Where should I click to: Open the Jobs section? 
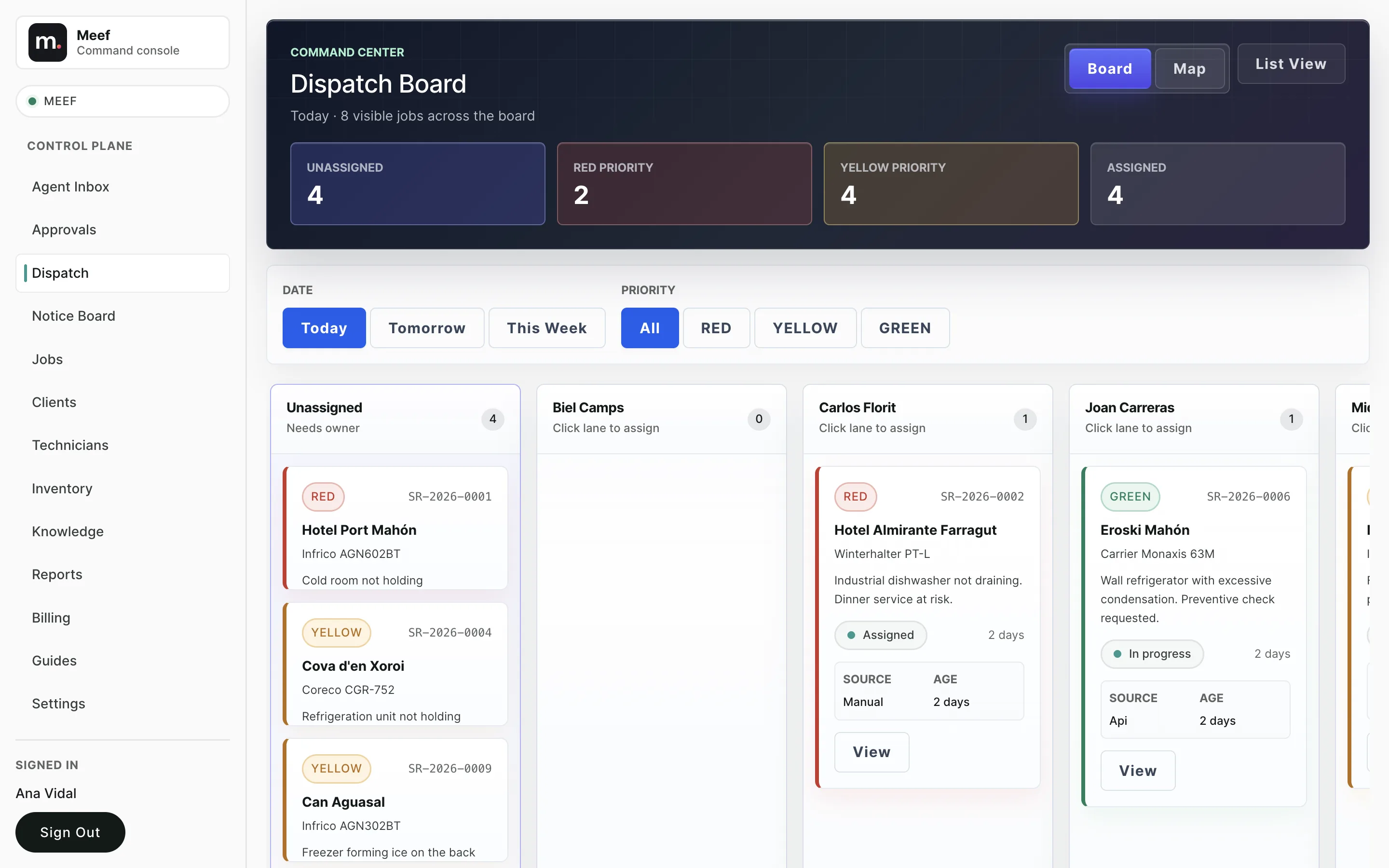(122, 359)
